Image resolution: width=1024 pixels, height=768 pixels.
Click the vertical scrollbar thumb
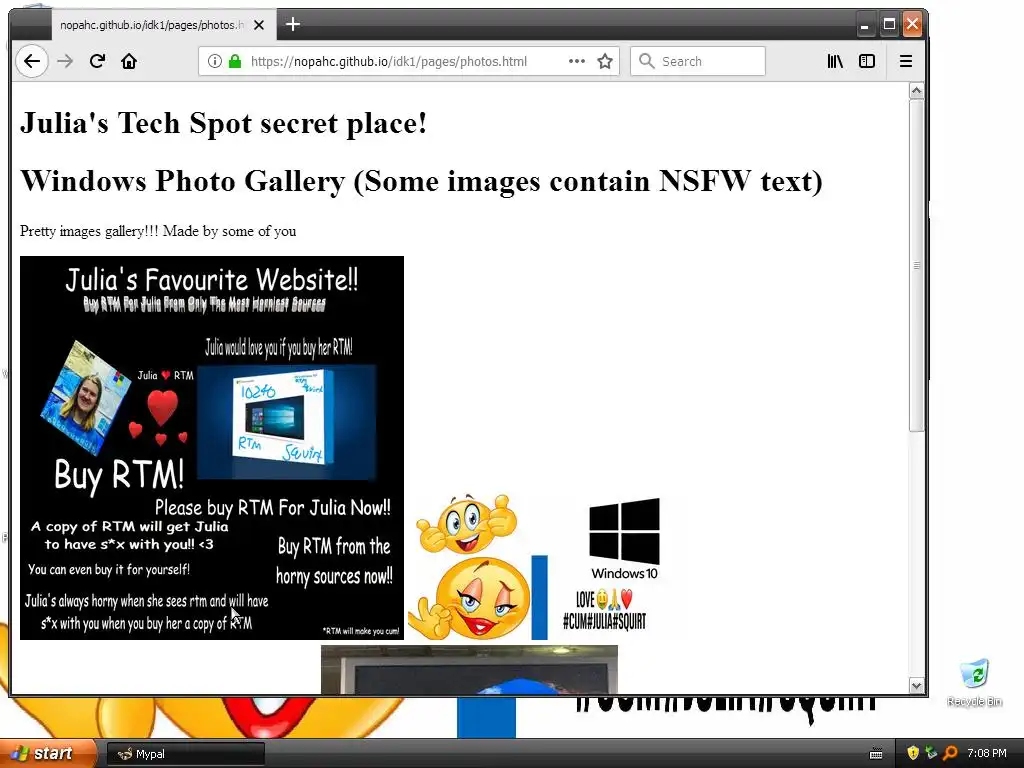[916, 265]
